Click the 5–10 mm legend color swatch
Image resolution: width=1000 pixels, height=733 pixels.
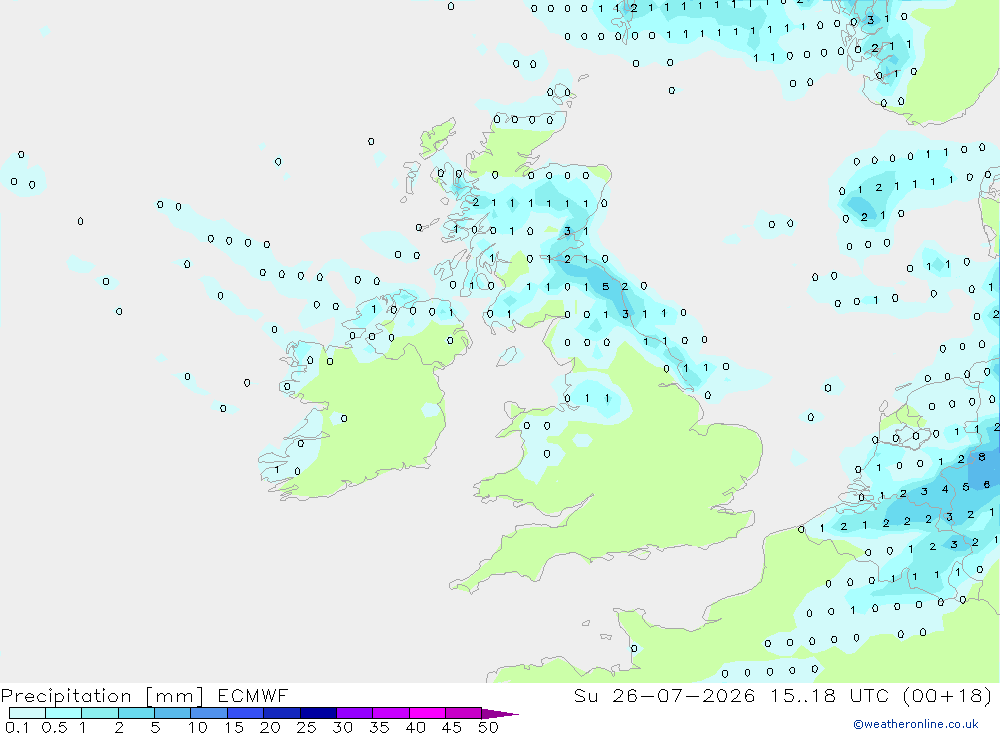point(172,713)
